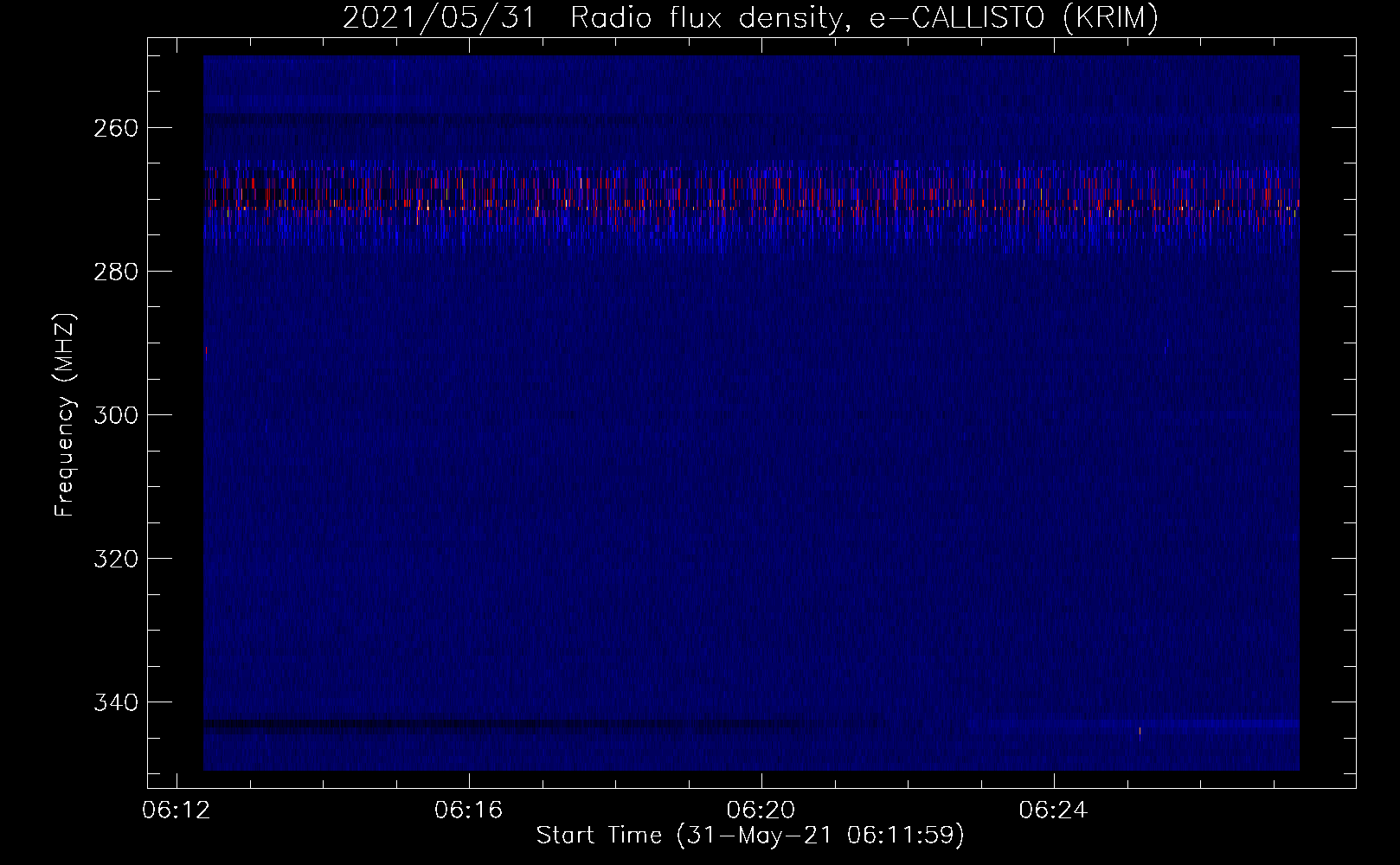
Task: Click the plot title "Radio flux density, e-CALLISTO (KRIM)"
Action: point(864,17)
